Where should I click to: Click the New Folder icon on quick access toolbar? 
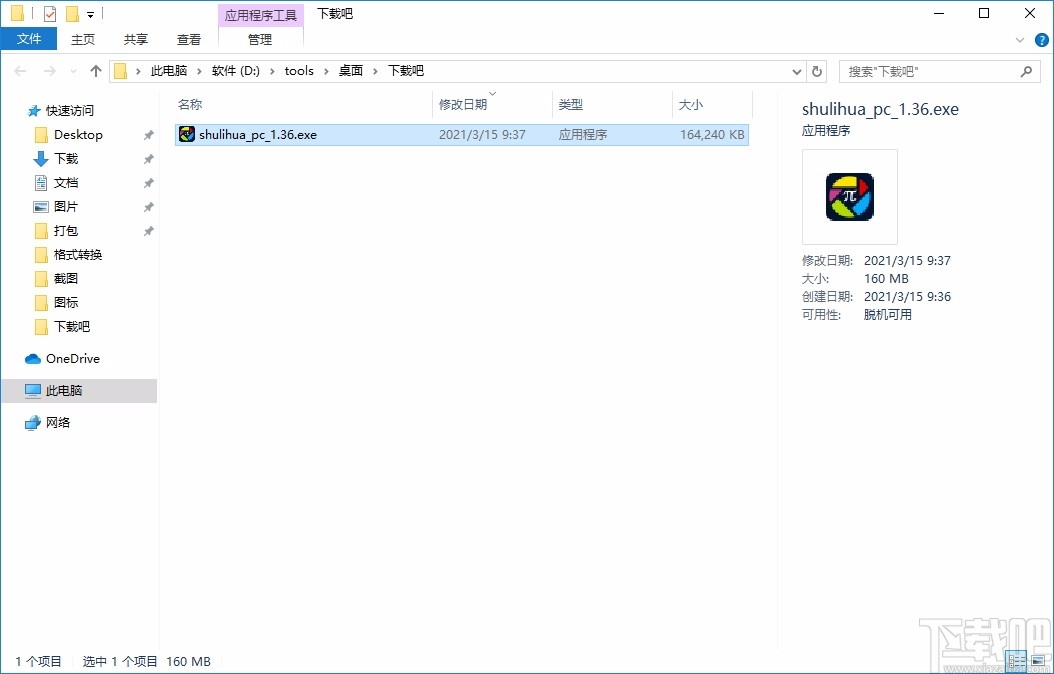pos(71,14)
